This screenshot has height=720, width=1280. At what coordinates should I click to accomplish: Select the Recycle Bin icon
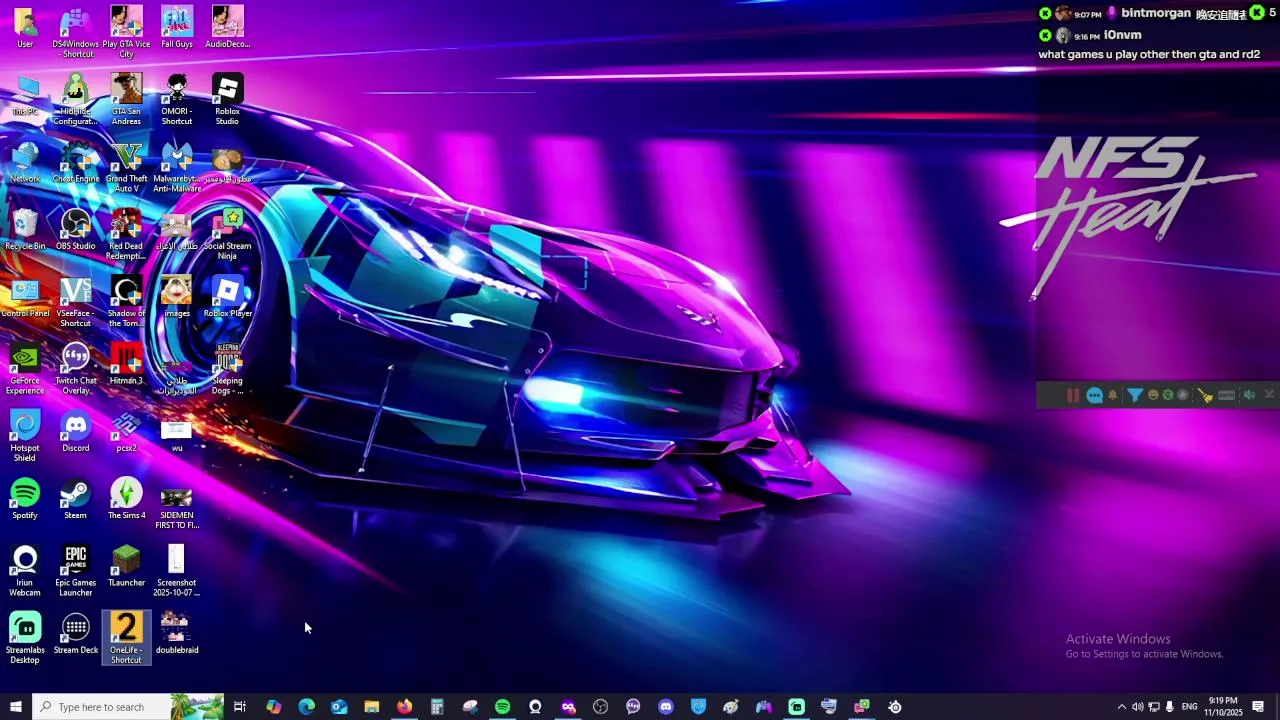25,231
